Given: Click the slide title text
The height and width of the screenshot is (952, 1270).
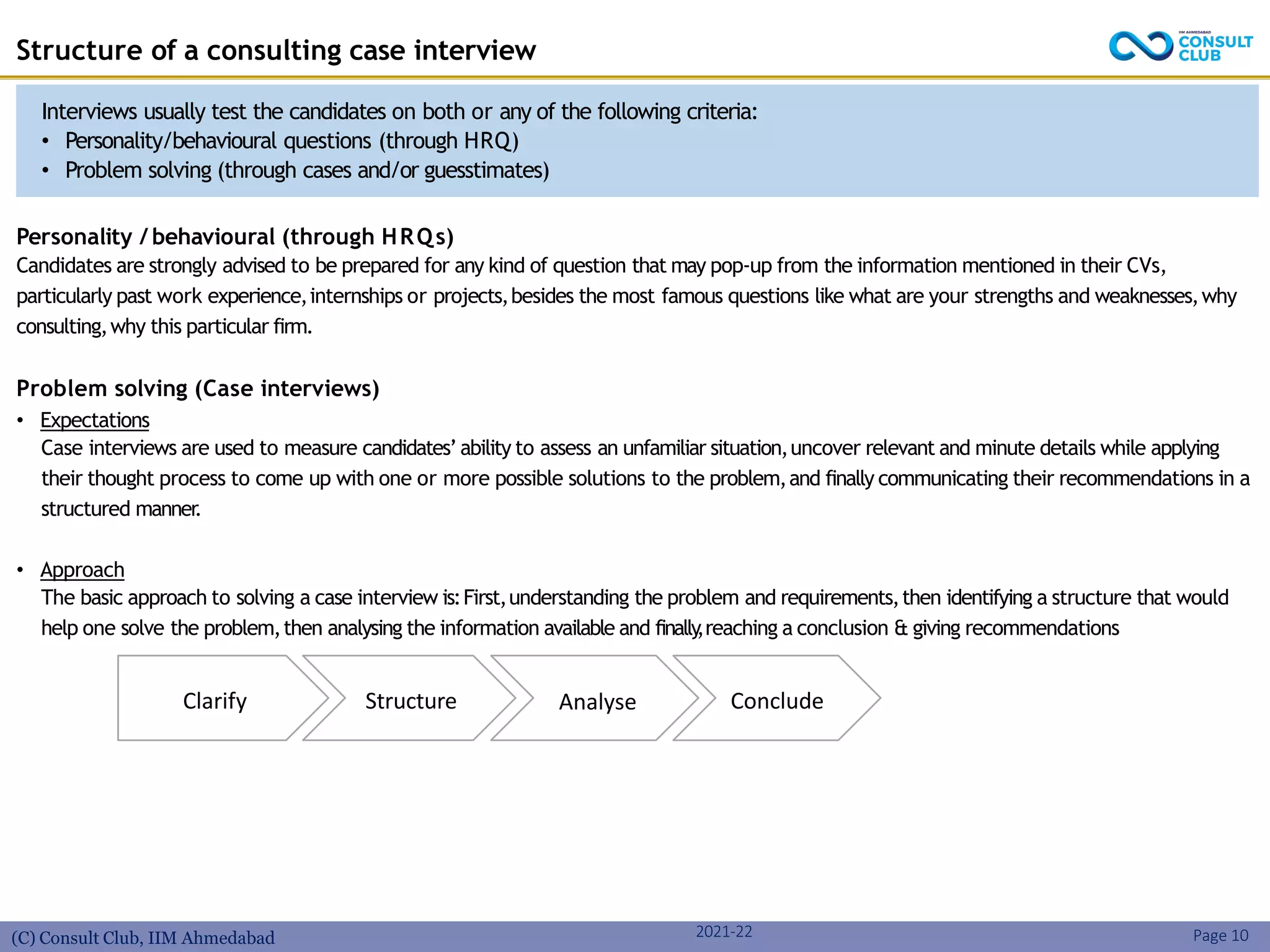Looking at the screenshot, I should click(x=276, y=50).
